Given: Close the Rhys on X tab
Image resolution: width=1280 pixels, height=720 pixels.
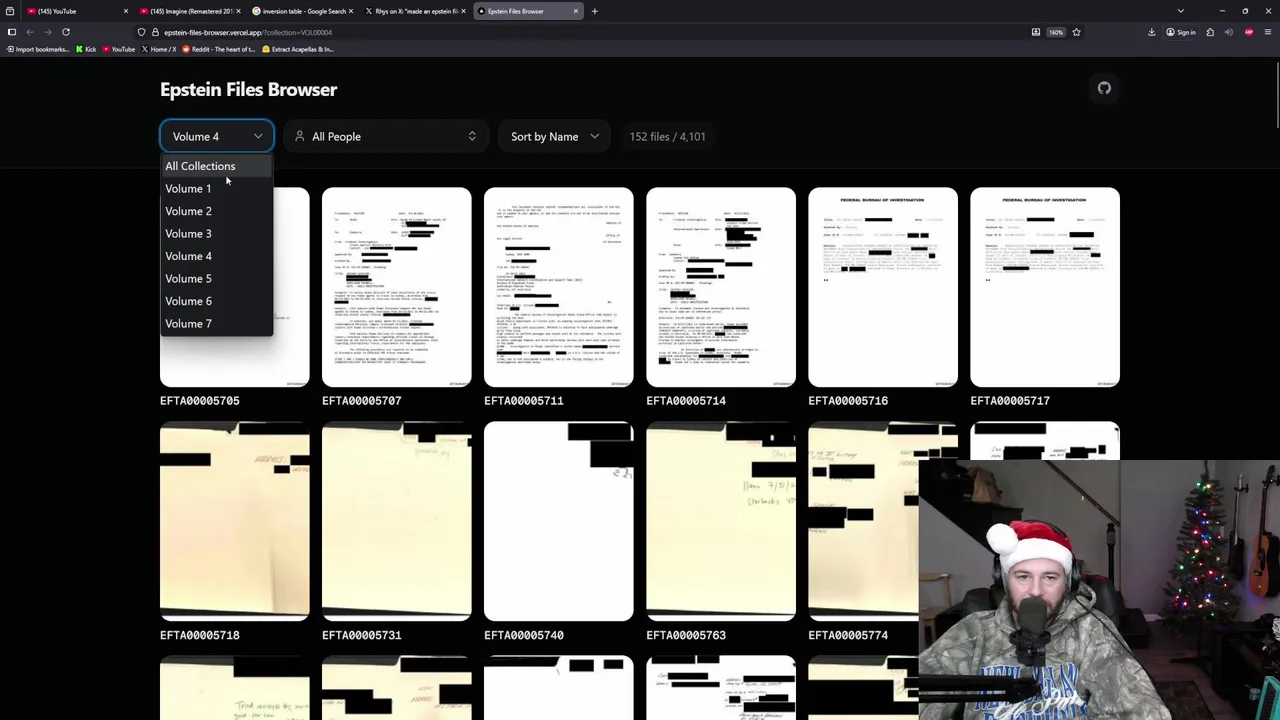Looking at the screenshot, I should click(x=464, y=11).
